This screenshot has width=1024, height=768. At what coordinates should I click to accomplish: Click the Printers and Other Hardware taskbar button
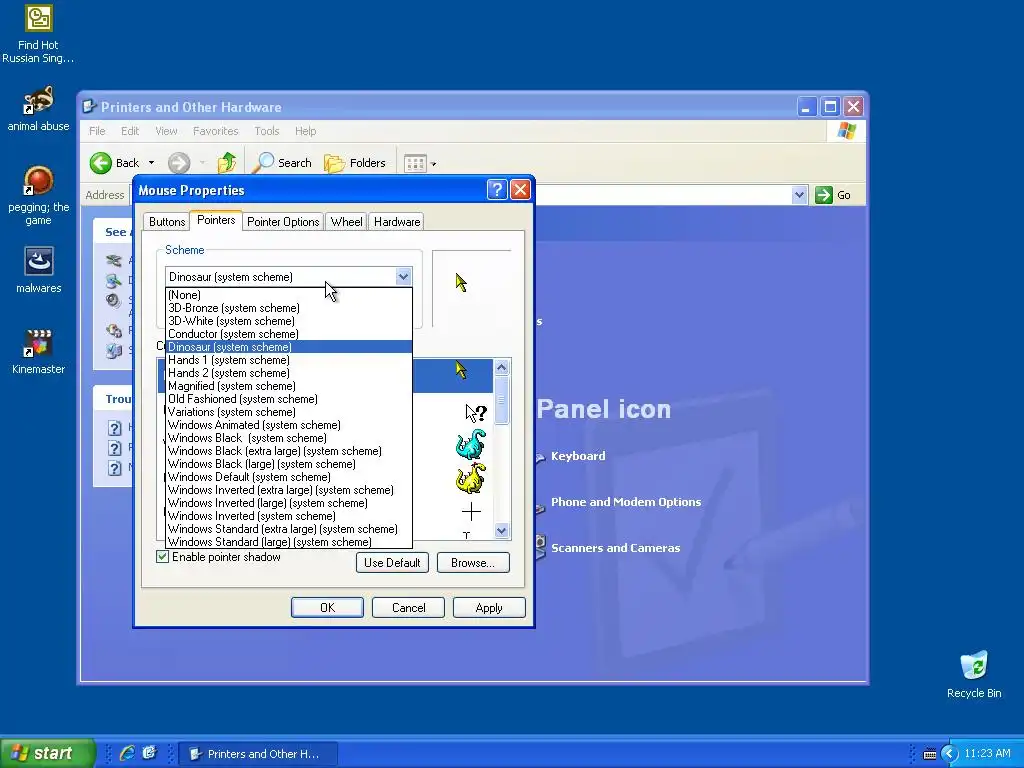pos(258,754)
